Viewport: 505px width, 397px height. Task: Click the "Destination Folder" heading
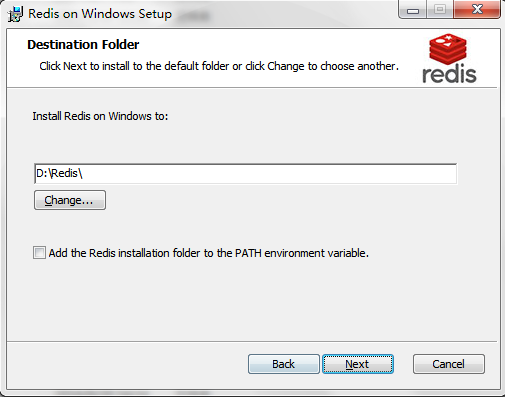[x=83, y=44]
